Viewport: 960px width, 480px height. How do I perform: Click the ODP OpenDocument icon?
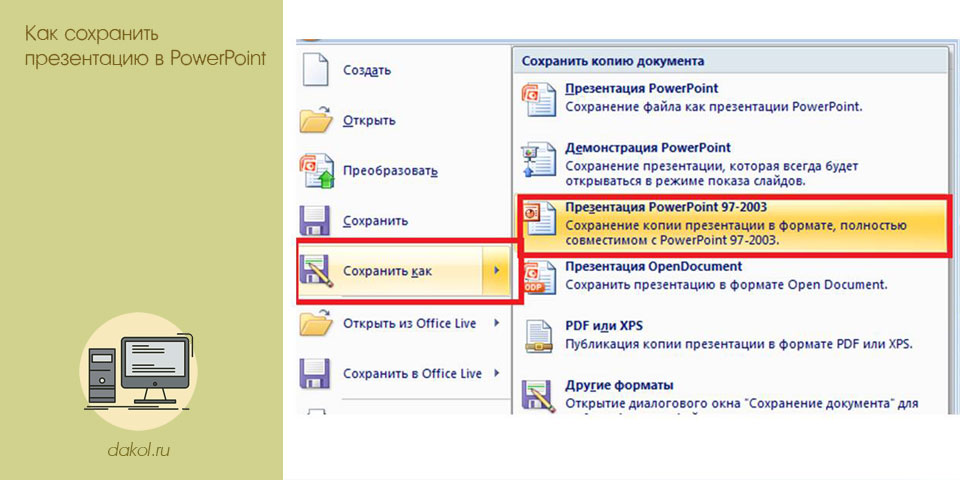click(x=539, y=277)
